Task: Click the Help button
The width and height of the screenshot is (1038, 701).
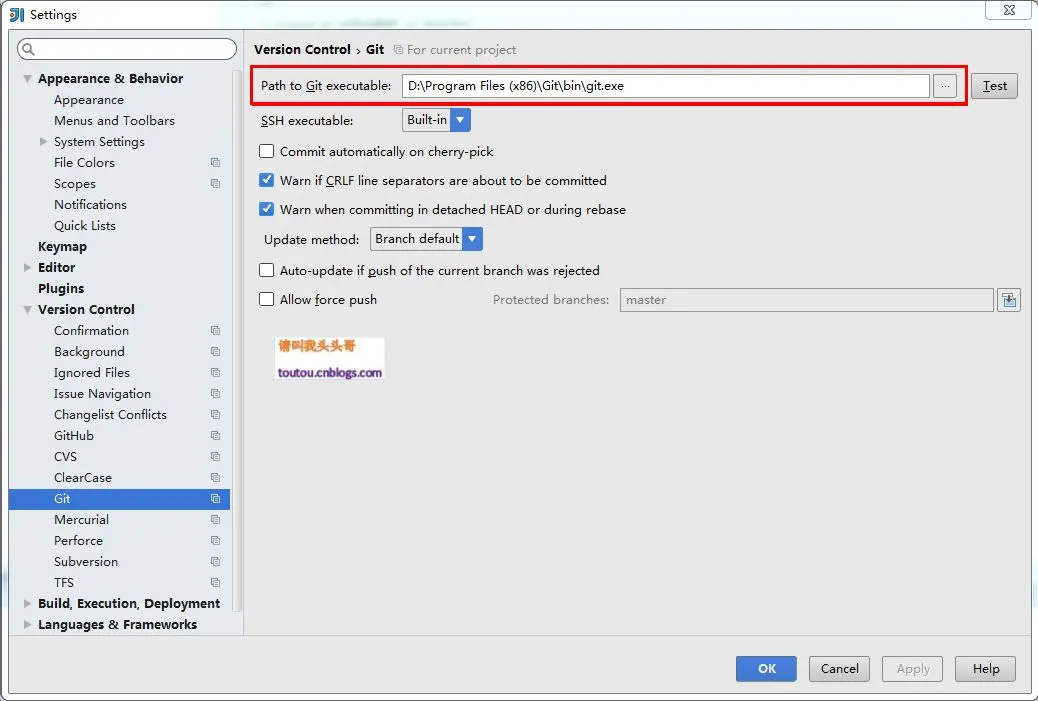Action: point(986,669)
